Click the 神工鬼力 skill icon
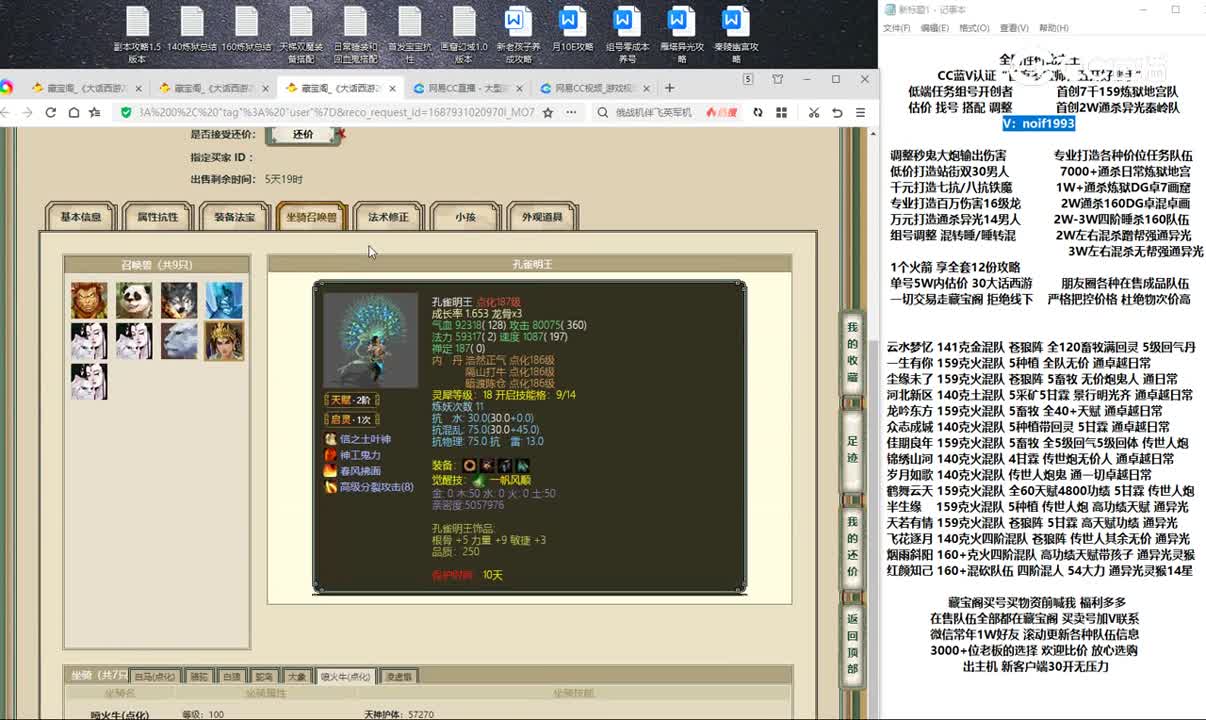Viewport: 1206px width, 720px height. click(331, 455)
